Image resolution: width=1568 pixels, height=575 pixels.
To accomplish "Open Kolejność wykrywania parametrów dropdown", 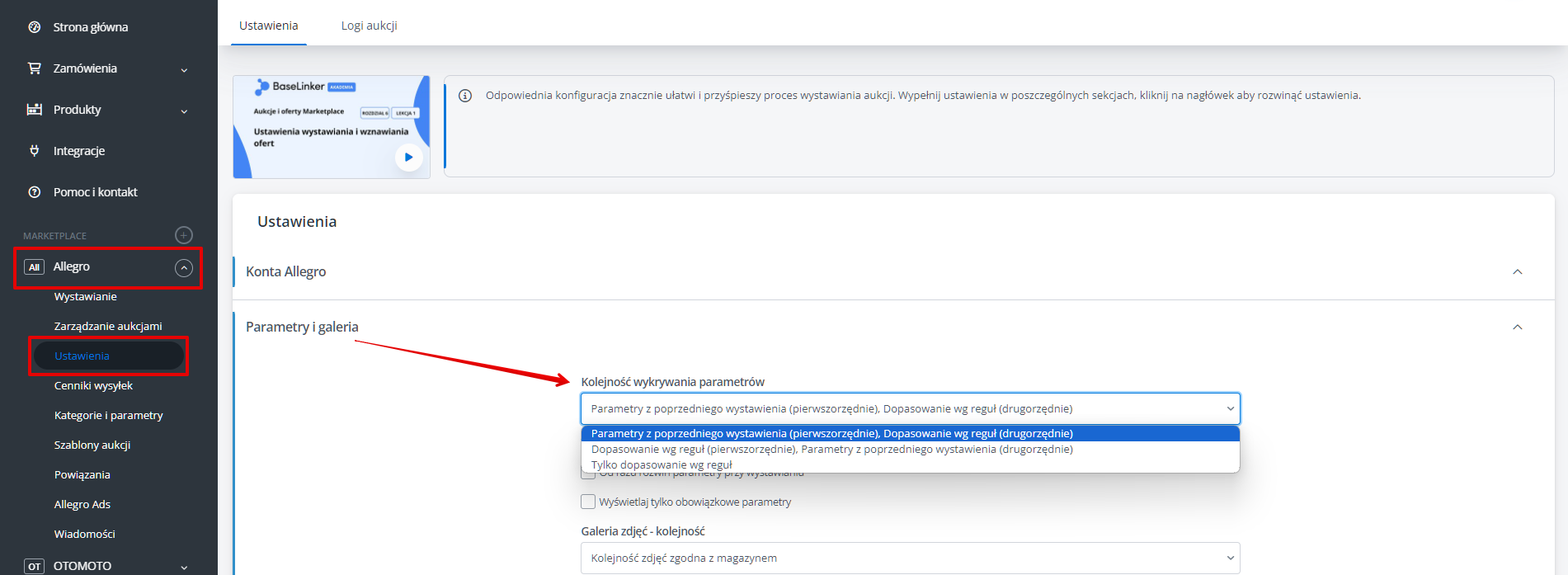I will pyautogui.click(x=910, y=408).
